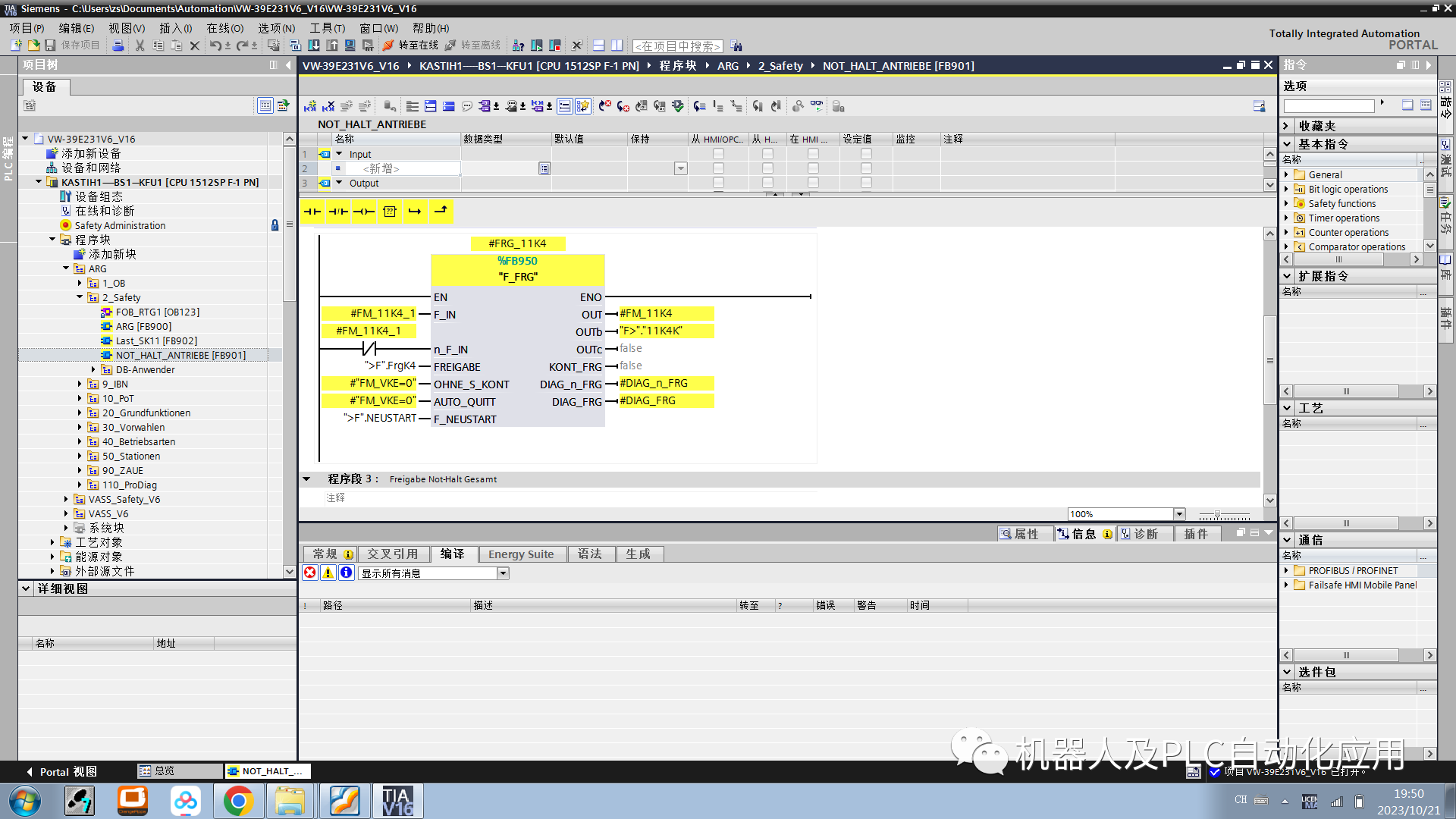Toggle setpoint checkbox for Output row
The image size is (1456, 819).
tap(866, 183)
